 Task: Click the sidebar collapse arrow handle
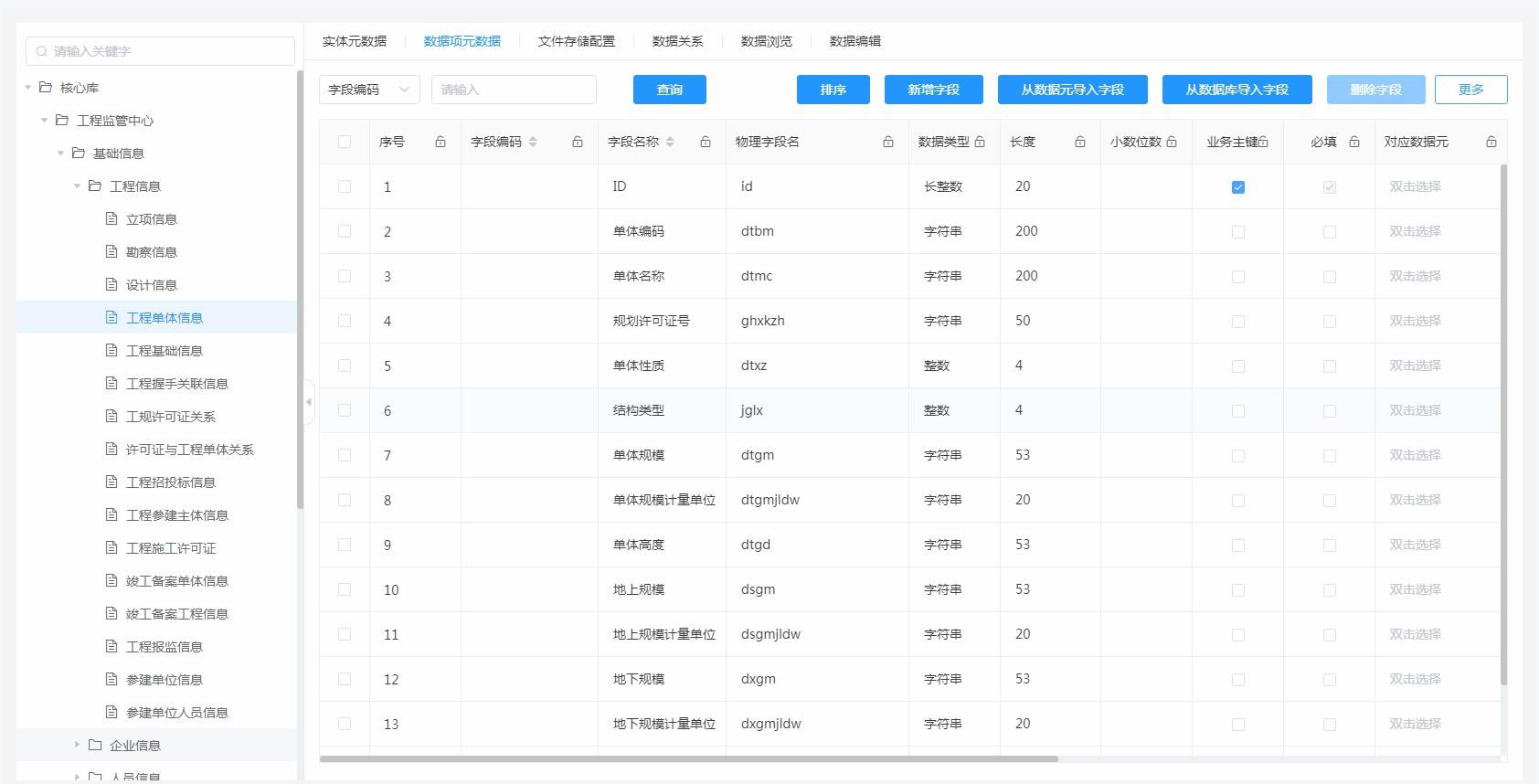[x=309, y=402]
